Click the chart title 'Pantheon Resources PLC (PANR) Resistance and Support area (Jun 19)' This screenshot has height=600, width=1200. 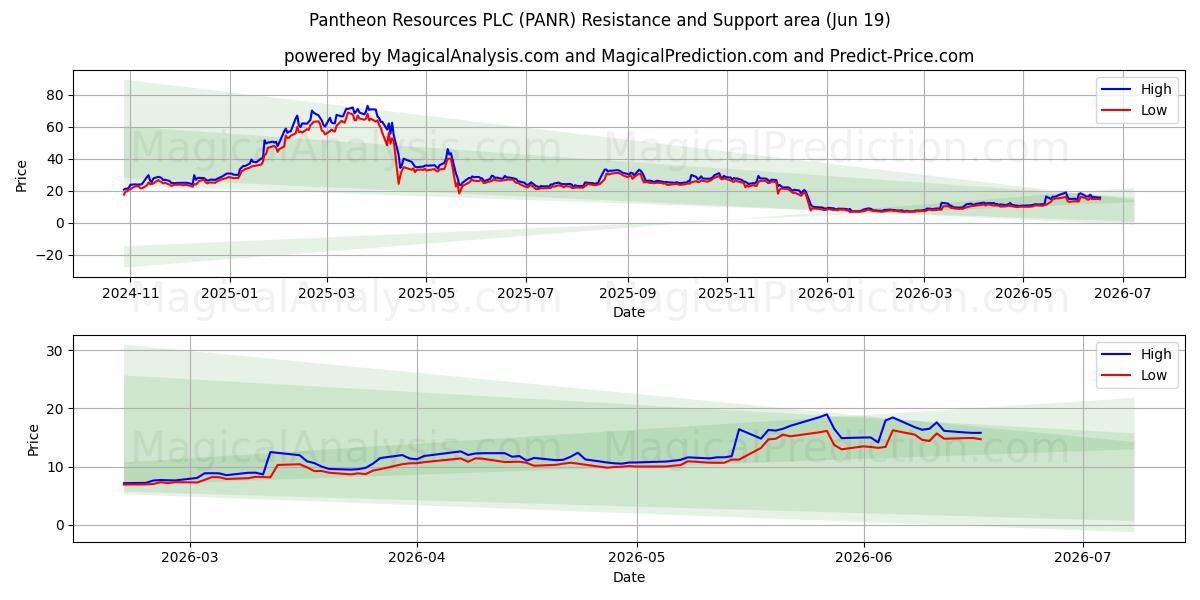tap(600, 20)
